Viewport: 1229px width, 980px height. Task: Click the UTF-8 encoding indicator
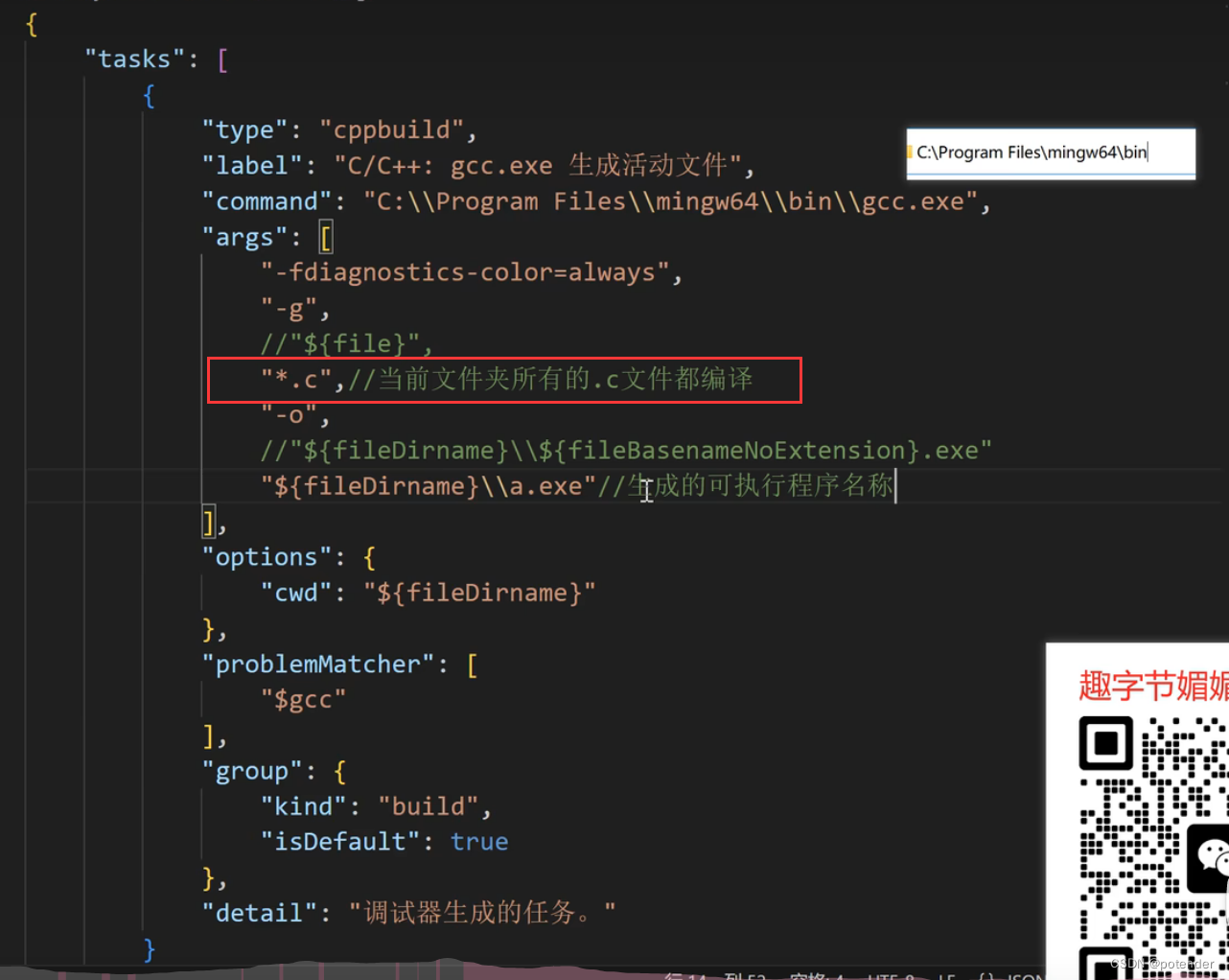(x=892, y=976)
